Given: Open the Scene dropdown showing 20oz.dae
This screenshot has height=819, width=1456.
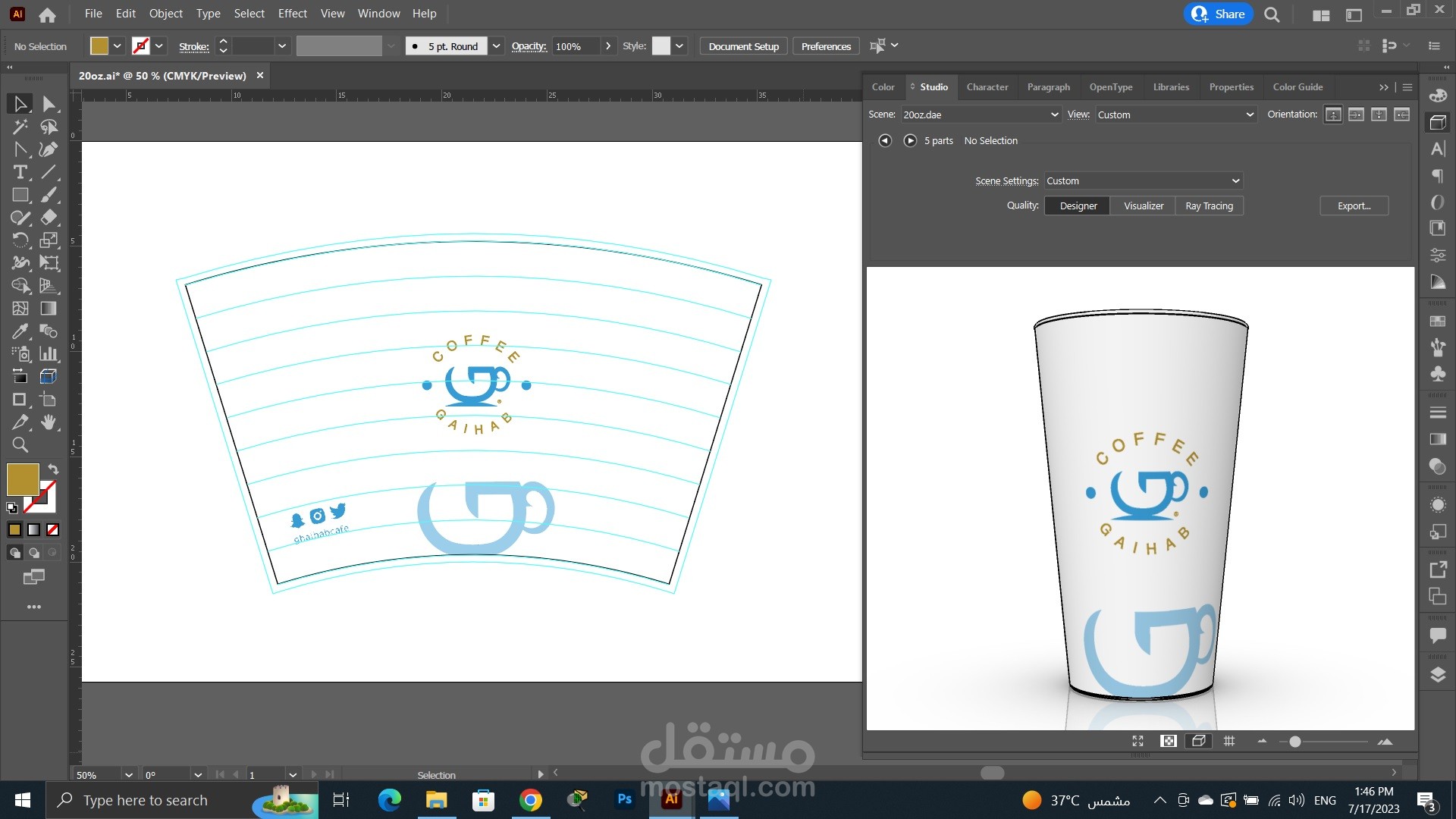Looking at the screenshot, I should coord(980,115).
